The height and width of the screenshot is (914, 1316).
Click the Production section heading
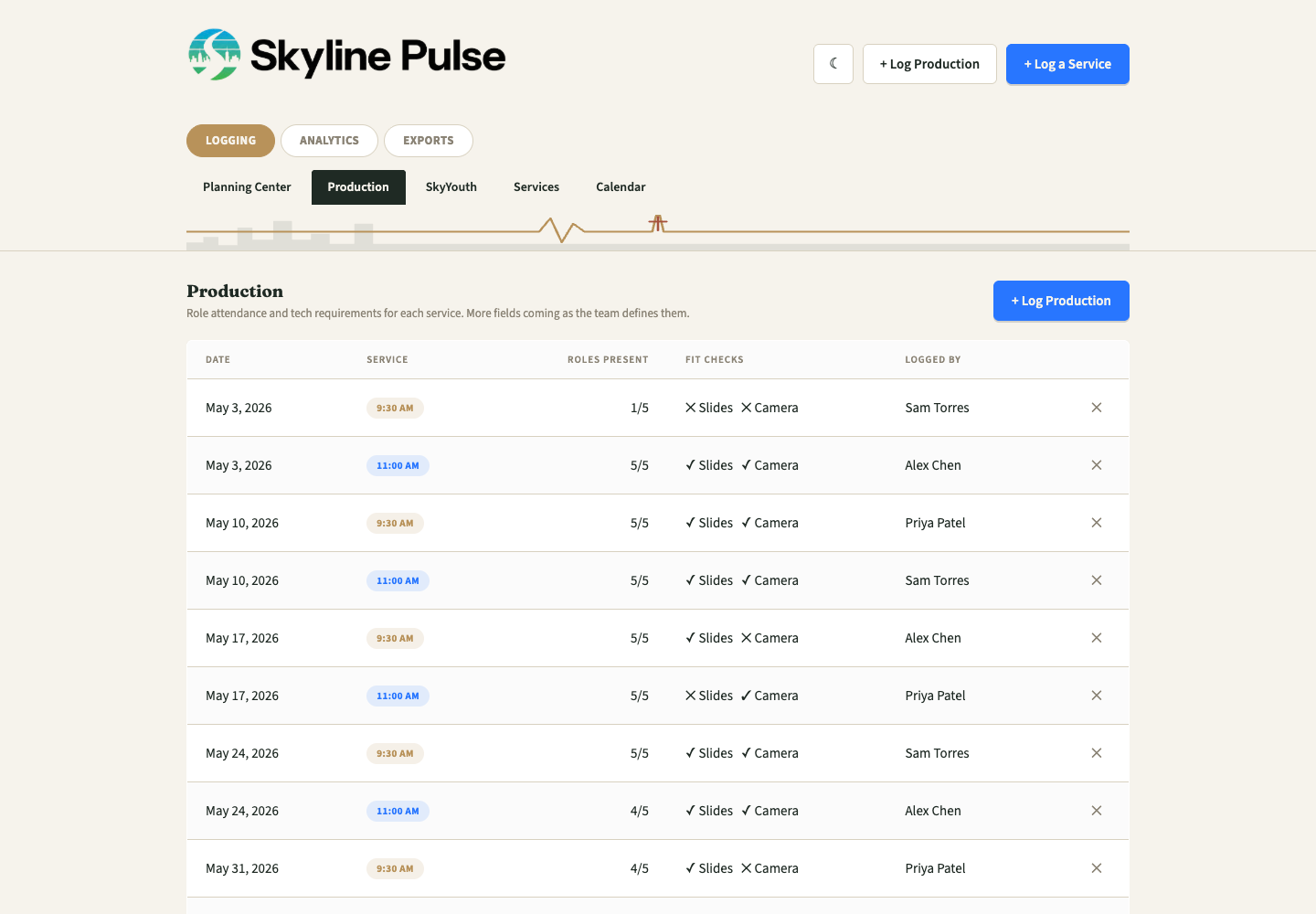[235, 292]
